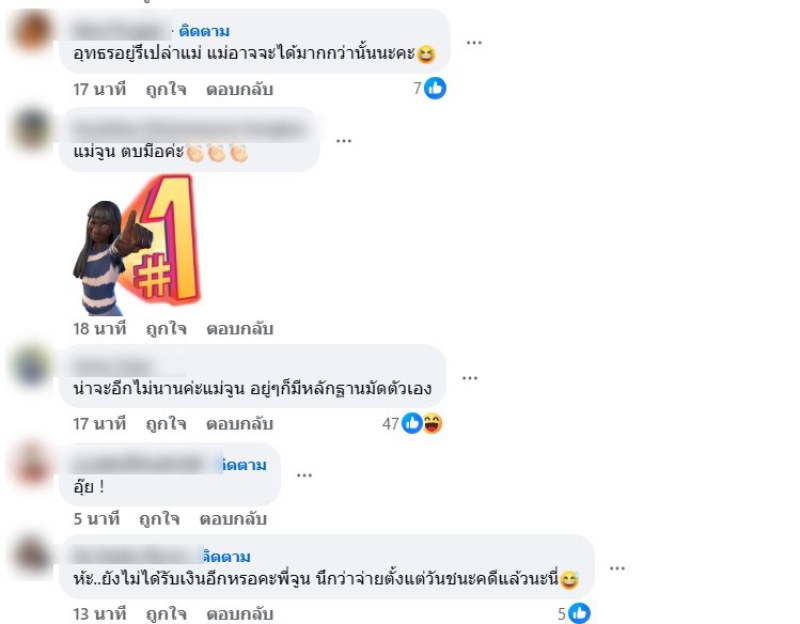The width and height of the screenshot is (800, 624).
Task: Click the haha reaction emoji beside 47
Action: (x=432, y=423)
